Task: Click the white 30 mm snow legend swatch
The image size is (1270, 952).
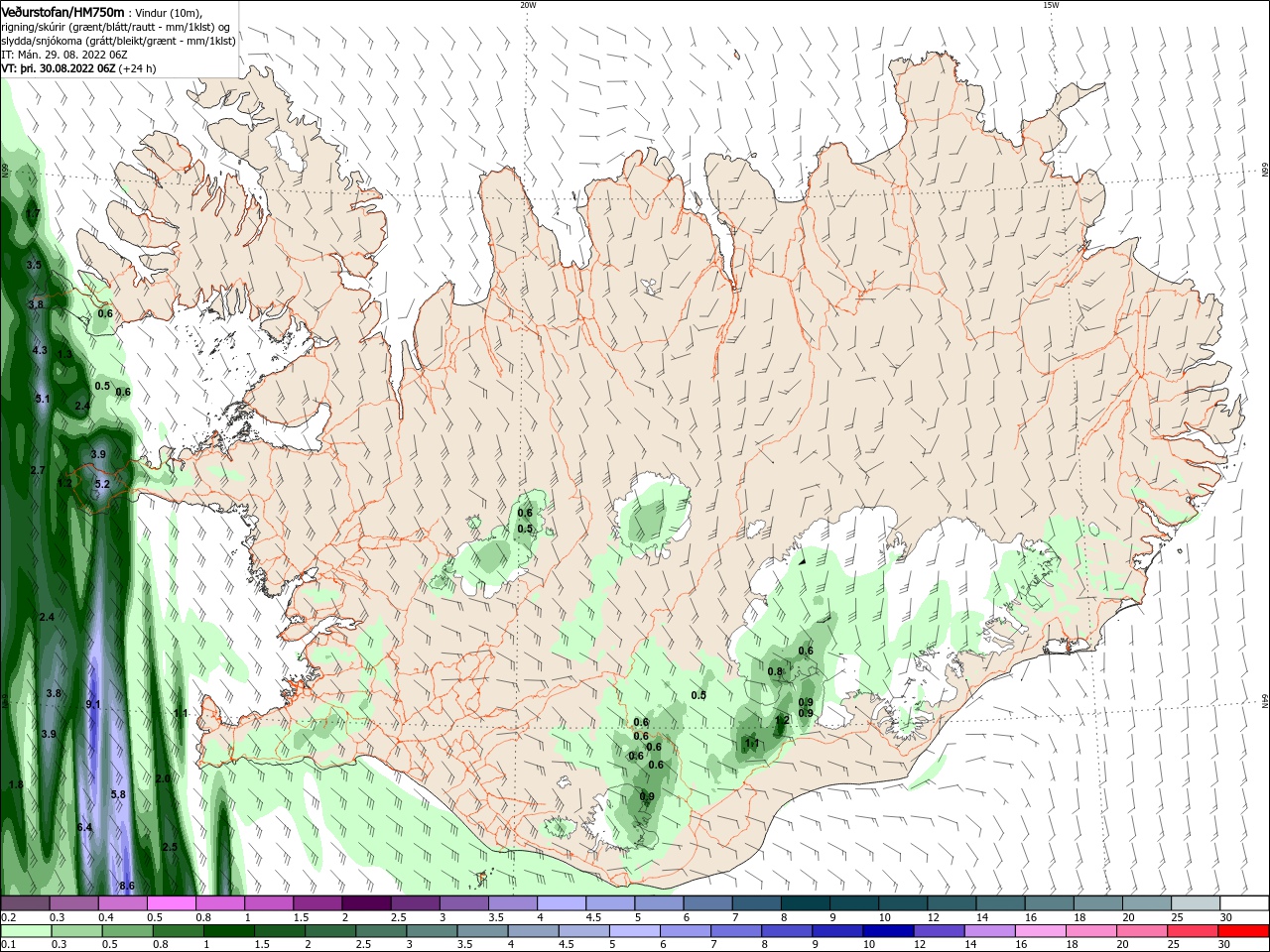Action: click(1243, 903)
